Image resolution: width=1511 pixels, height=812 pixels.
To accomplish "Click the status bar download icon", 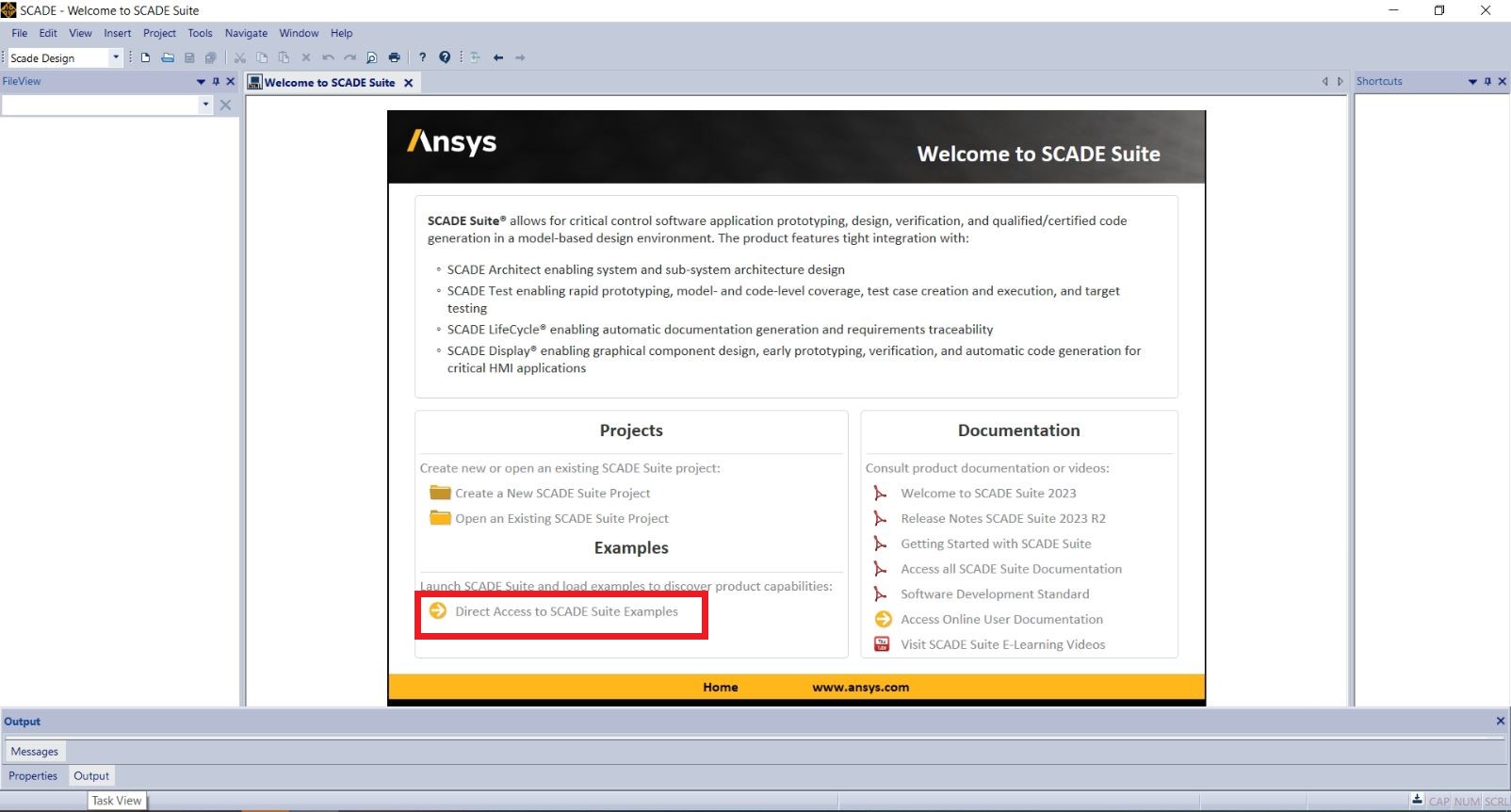I will [1417, 800].
